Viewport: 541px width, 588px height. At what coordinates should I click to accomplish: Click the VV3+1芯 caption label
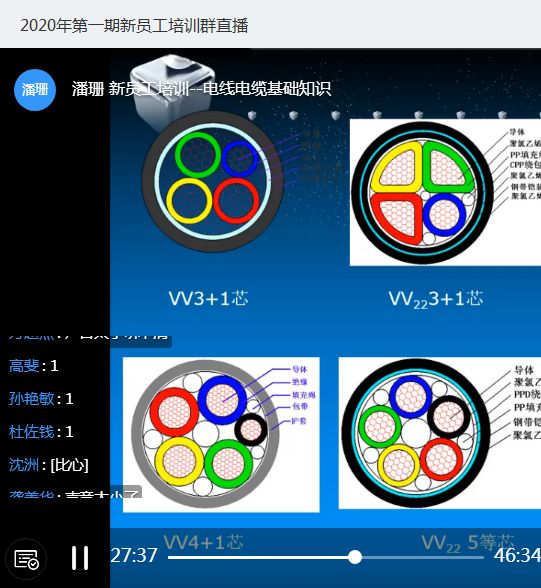pyautogui.click(x=208, y=298)
